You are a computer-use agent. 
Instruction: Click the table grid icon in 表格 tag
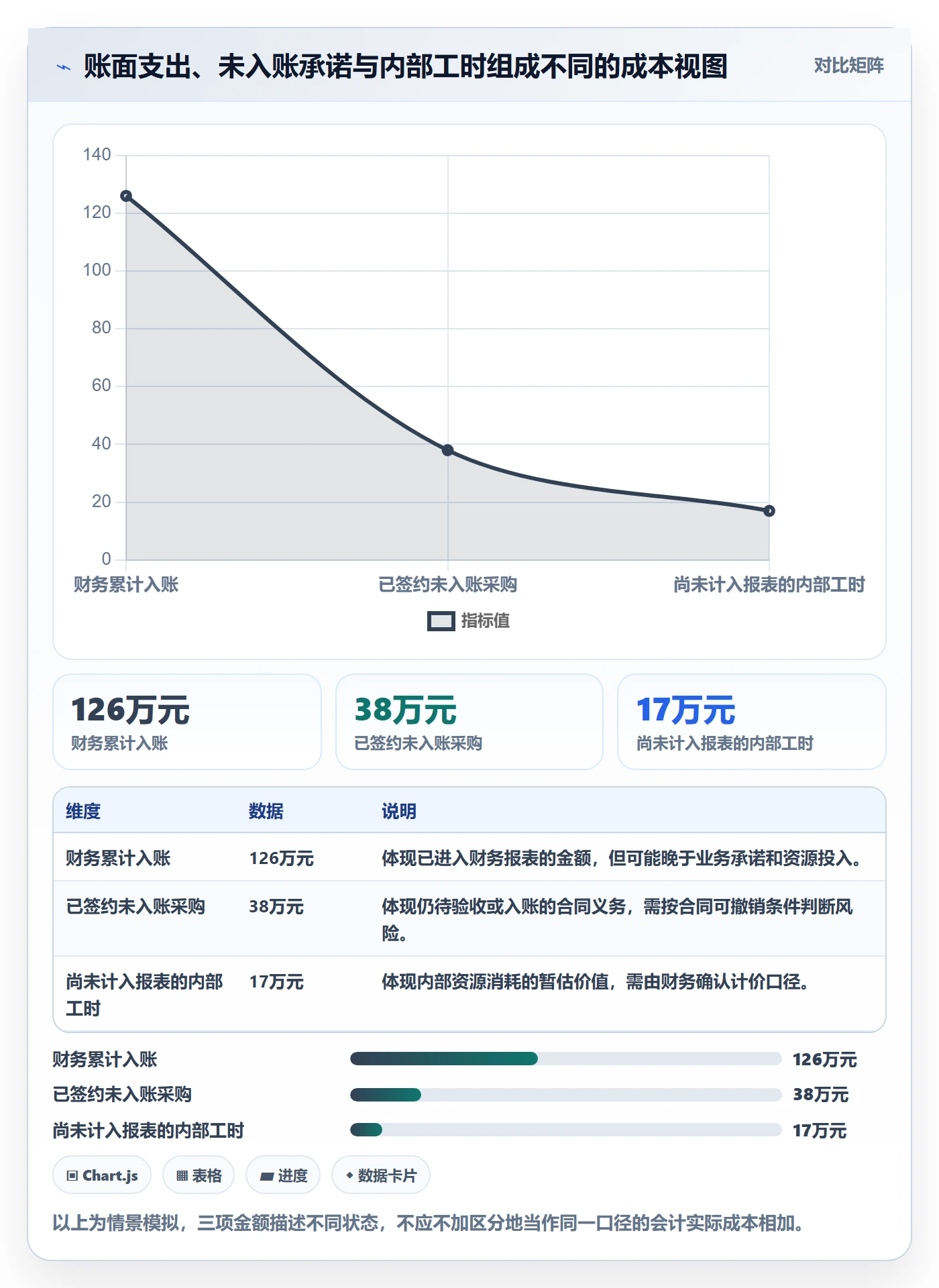pos(182,1175)
